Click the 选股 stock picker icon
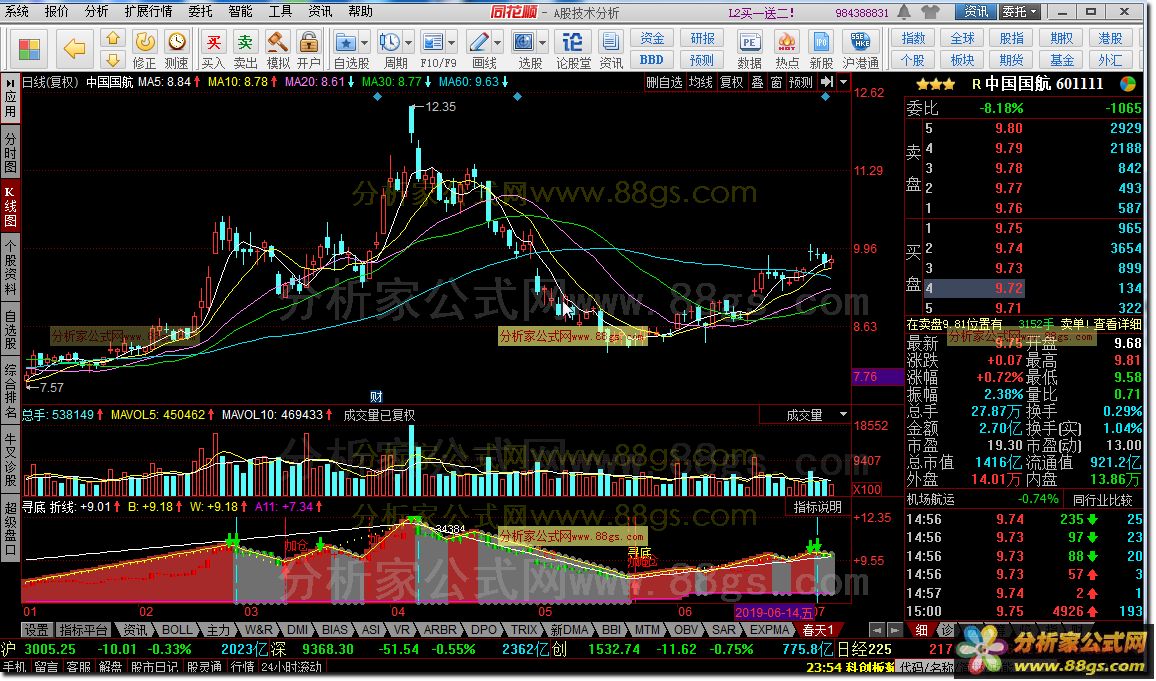Image resolution: width=1156 pixels, height=681 pixels. [523, 42]
